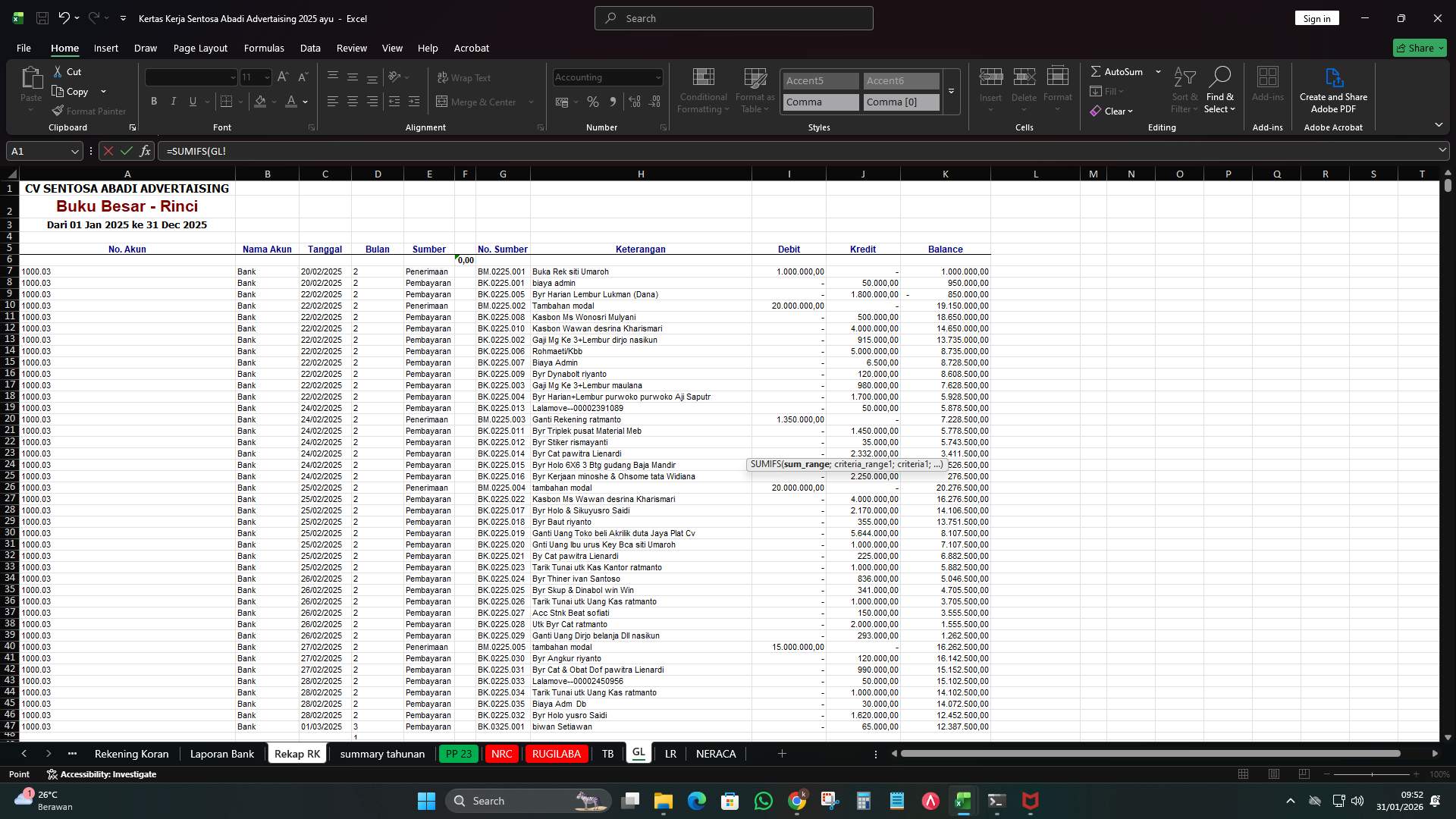Toggle bold formatting on
Viewport: 1456px width, 819px height.
click(154, 101)
